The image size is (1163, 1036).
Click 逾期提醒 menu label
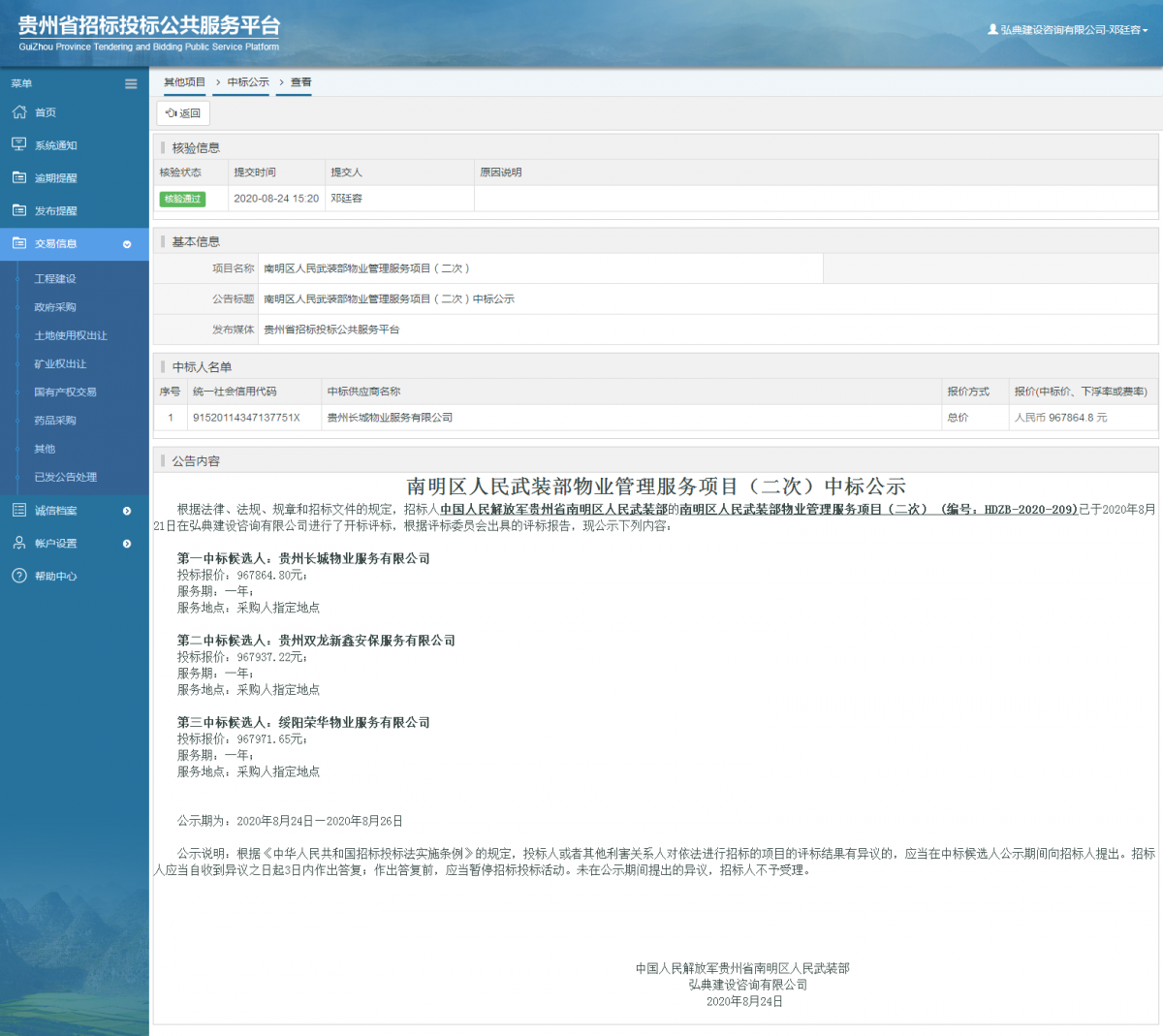[x=56, y=178]
